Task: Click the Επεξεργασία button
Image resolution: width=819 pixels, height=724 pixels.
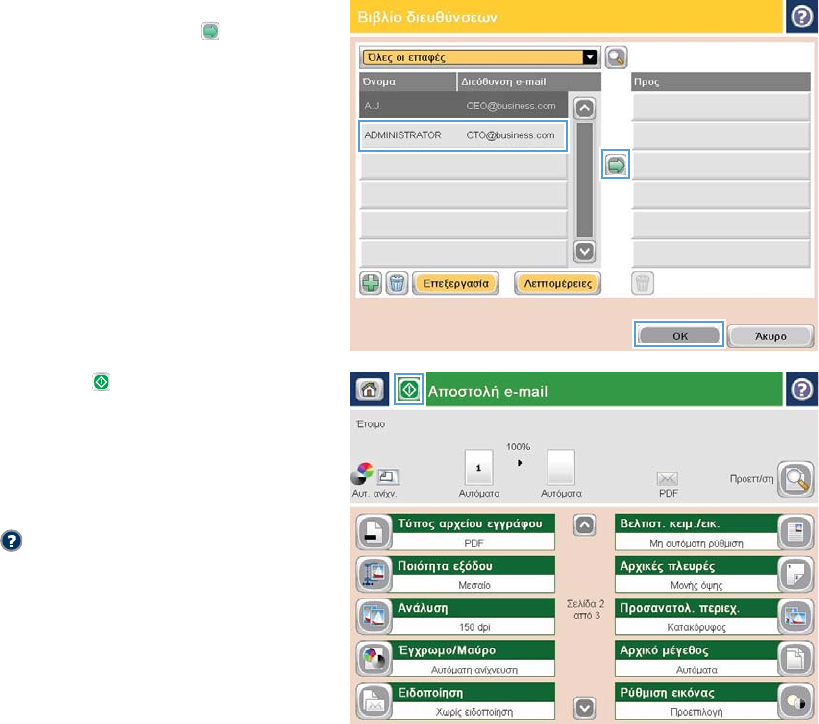Action: (455, 284)
